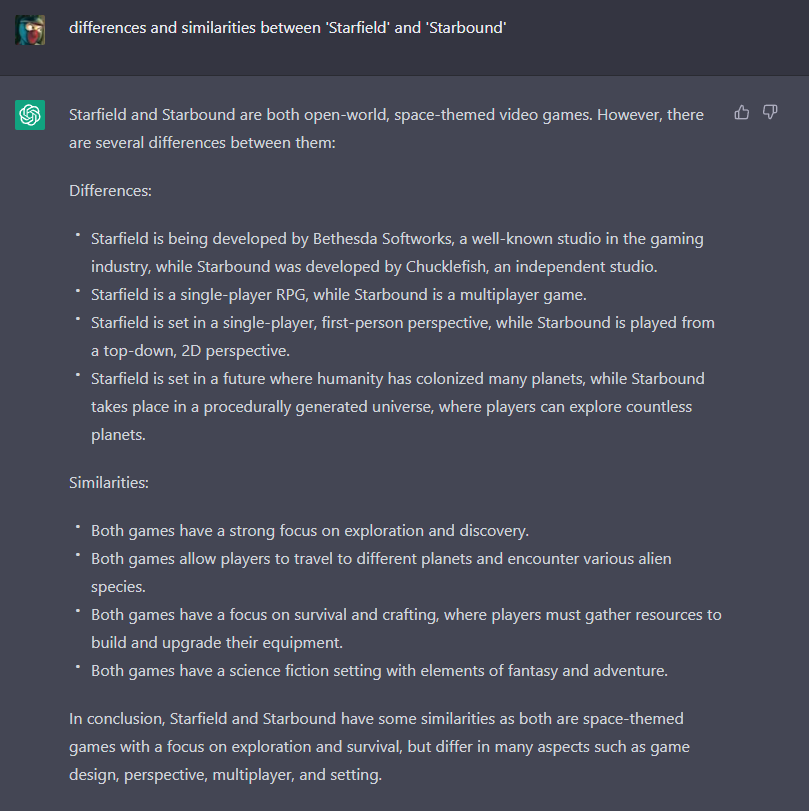Click the bullet about exploration and discovery
This screenshot has height=811, width=809.
click(310, 530)
